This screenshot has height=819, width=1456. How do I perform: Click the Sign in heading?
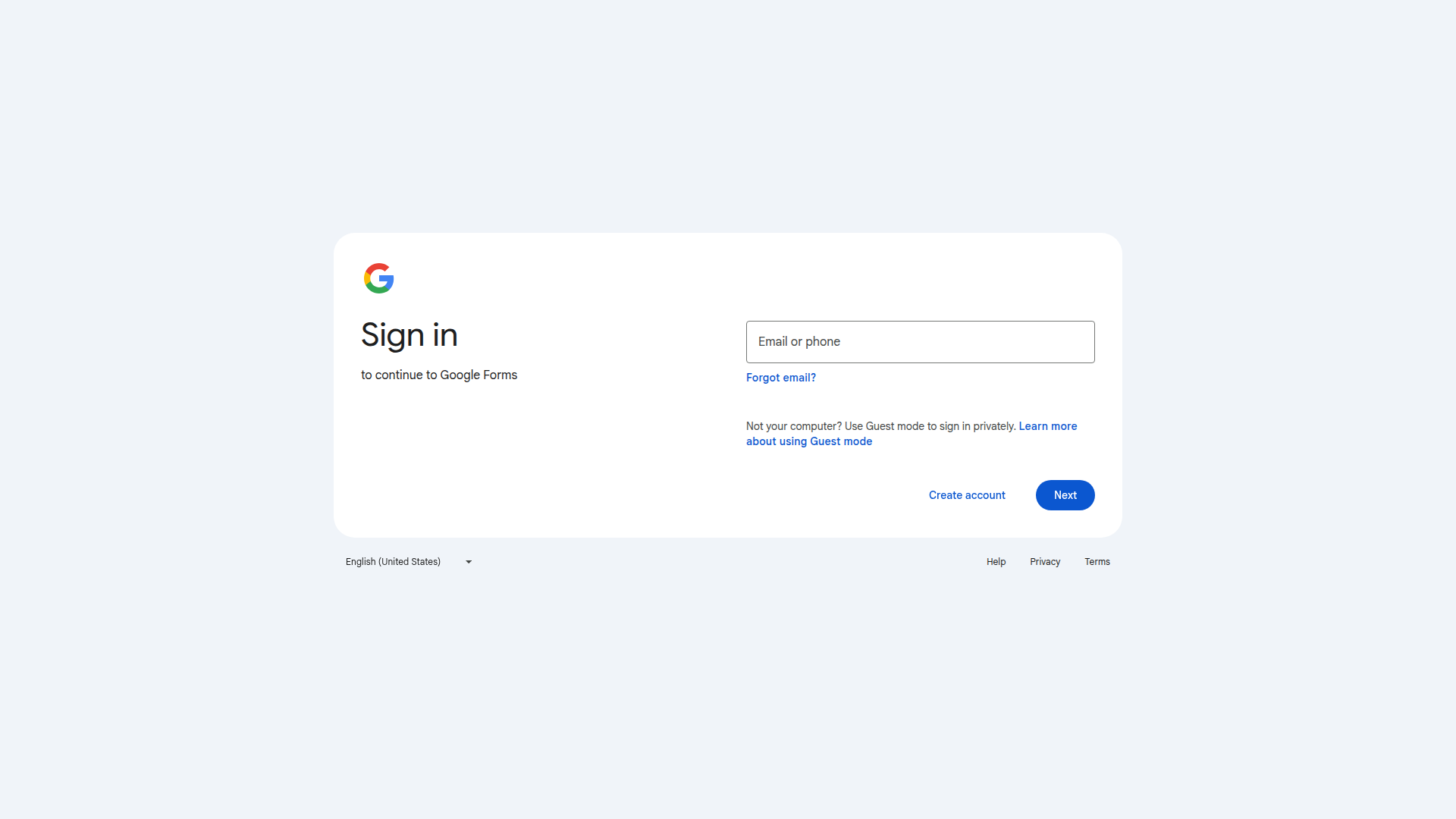click(x=409, y=334)
